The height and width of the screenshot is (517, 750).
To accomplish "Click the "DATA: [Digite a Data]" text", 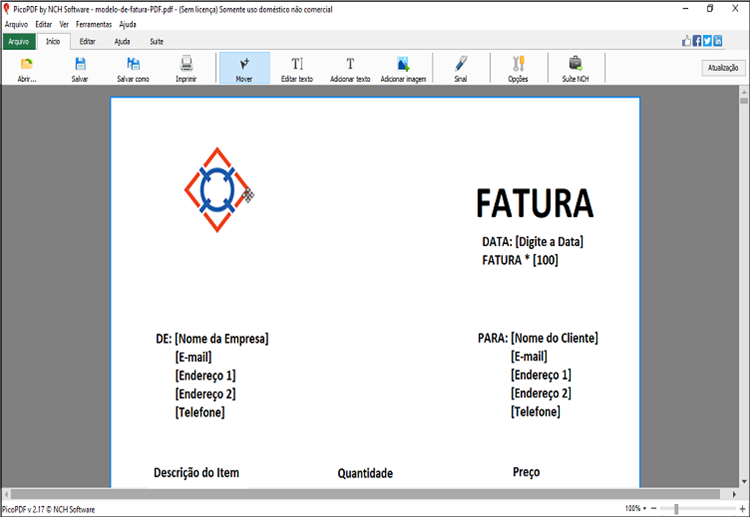I will pyautogui.click(x=532, y=242).
